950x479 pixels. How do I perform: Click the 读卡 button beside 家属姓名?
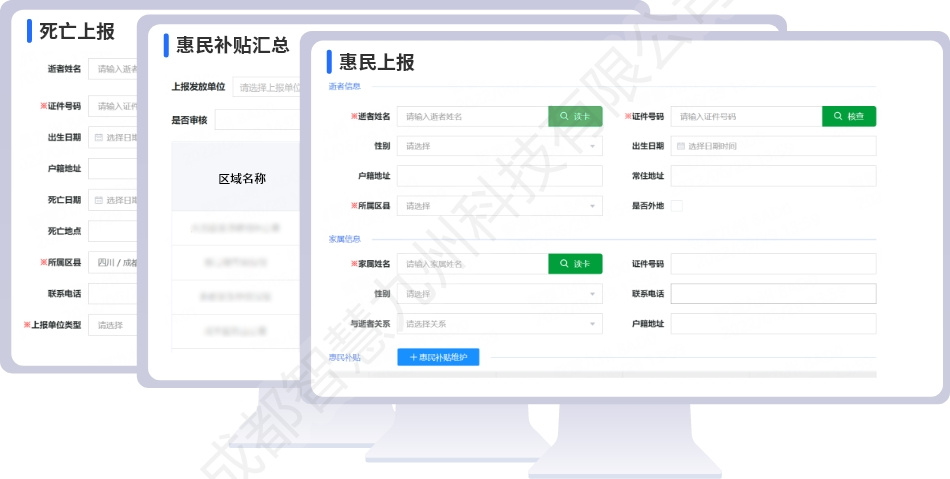575,264
